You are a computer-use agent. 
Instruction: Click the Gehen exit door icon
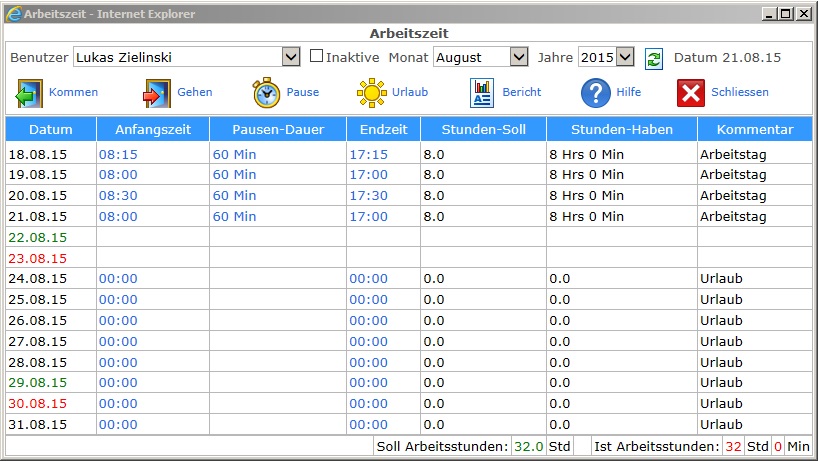pyautogui.click(x=157, y=93)
